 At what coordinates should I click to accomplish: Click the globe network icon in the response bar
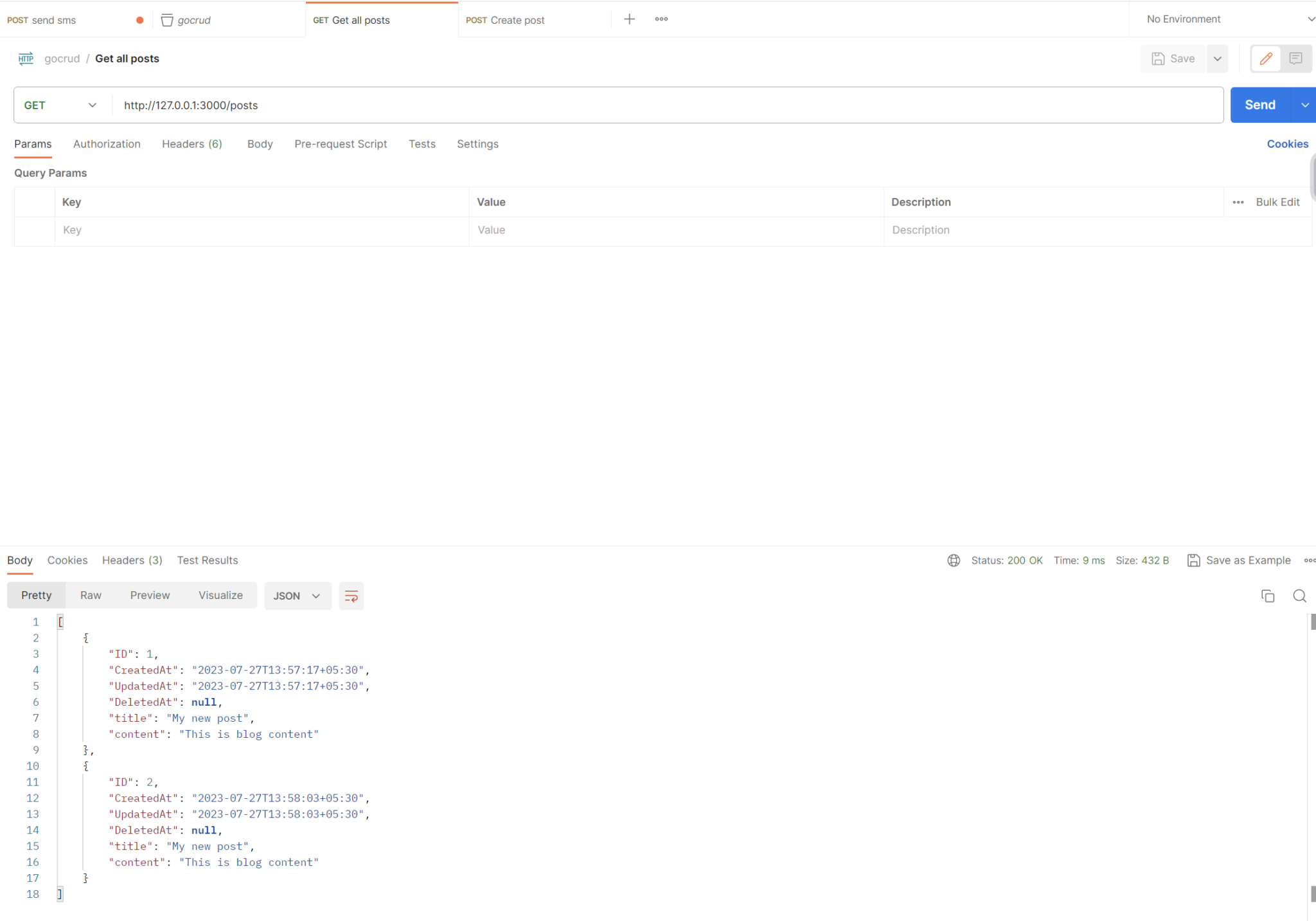pos(953,560)
